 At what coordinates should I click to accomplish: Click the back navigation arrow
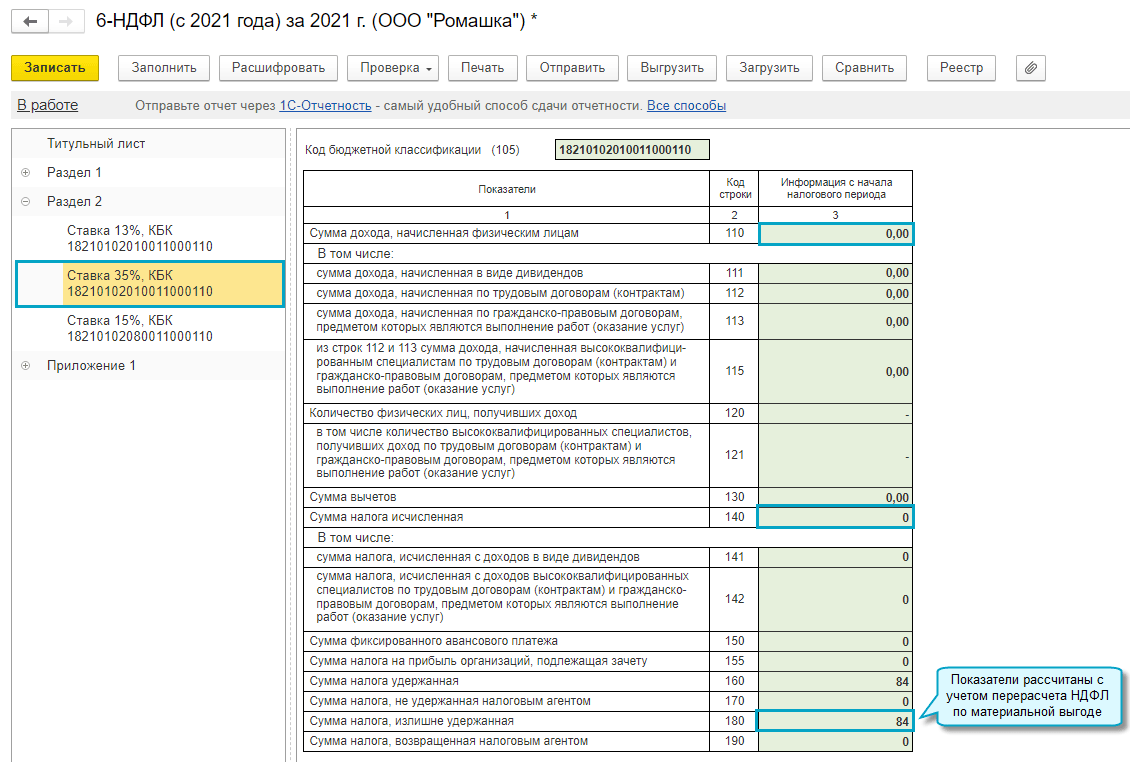tap(30, 22)
